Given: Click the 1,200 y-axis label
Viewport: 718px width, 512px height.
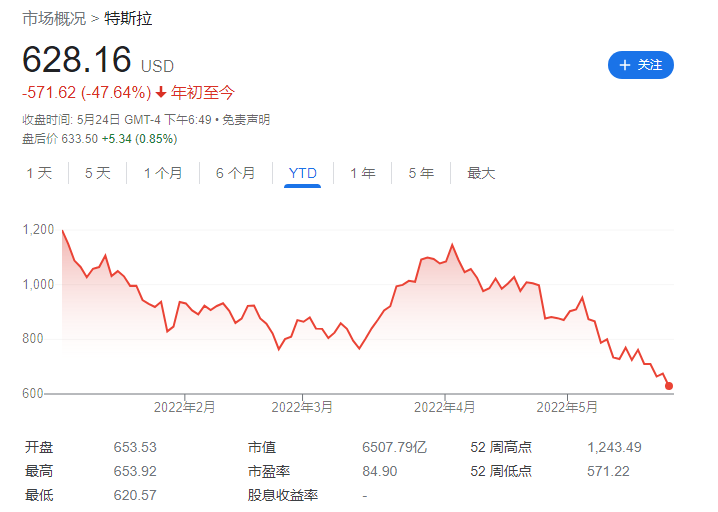Looking at the screenshot, I should click(x=38, y=229).
